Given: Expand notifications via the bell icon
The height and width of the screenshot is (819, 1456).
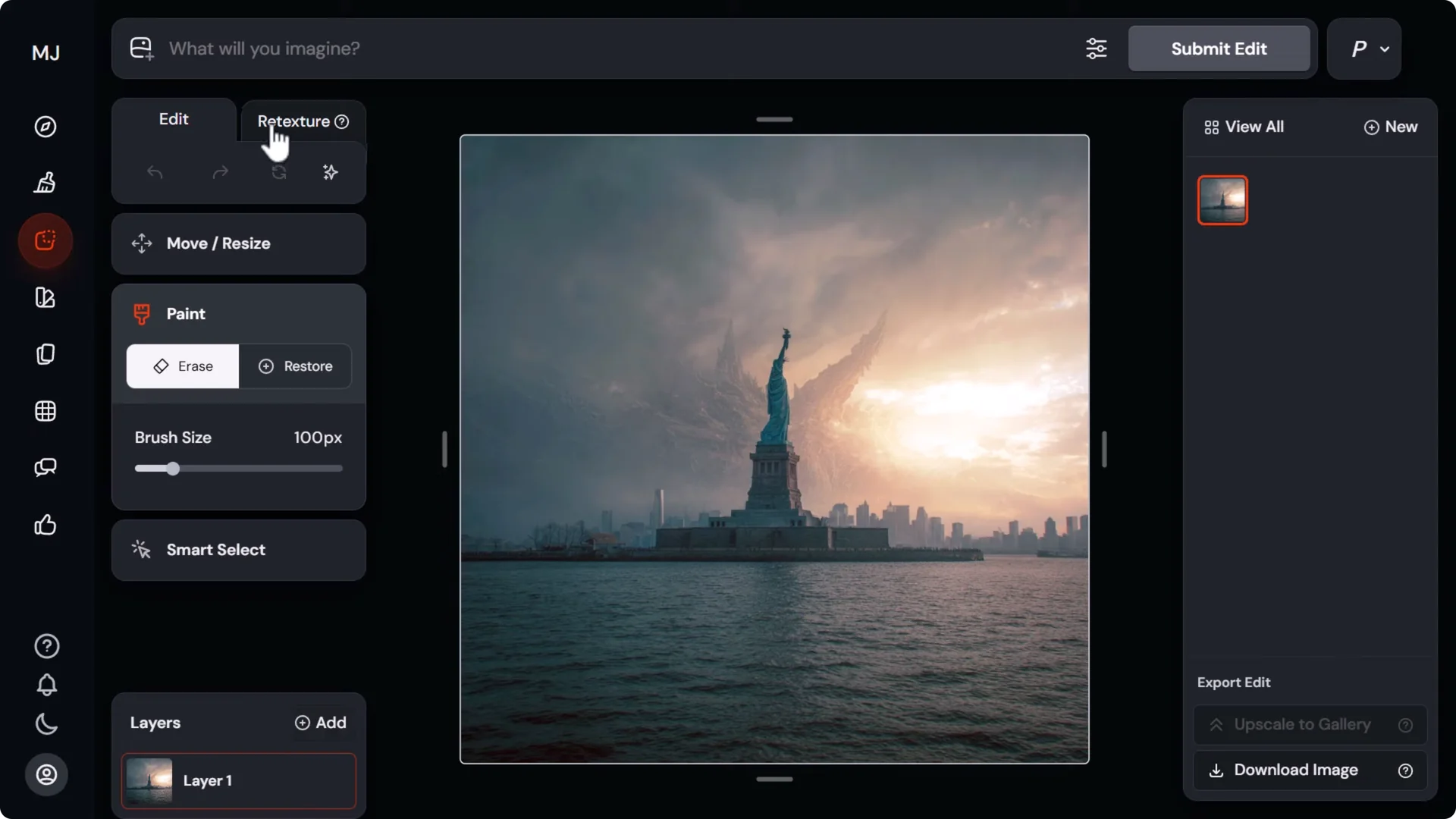Looking at the screenshot, I should tap(45, 685).
